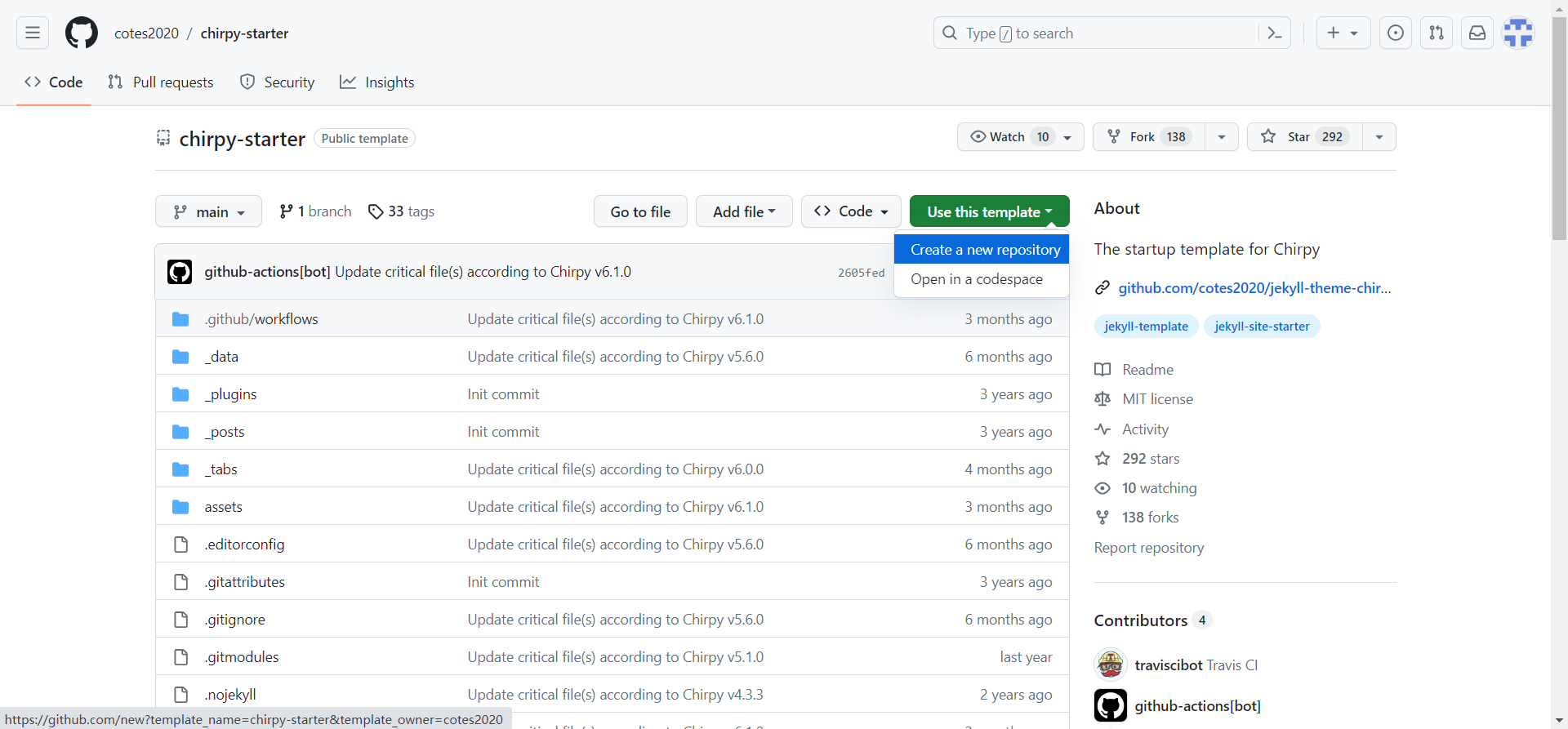
Task: Click the repository template icon beside chirpy-starter
Action: (x=163, y=138)
